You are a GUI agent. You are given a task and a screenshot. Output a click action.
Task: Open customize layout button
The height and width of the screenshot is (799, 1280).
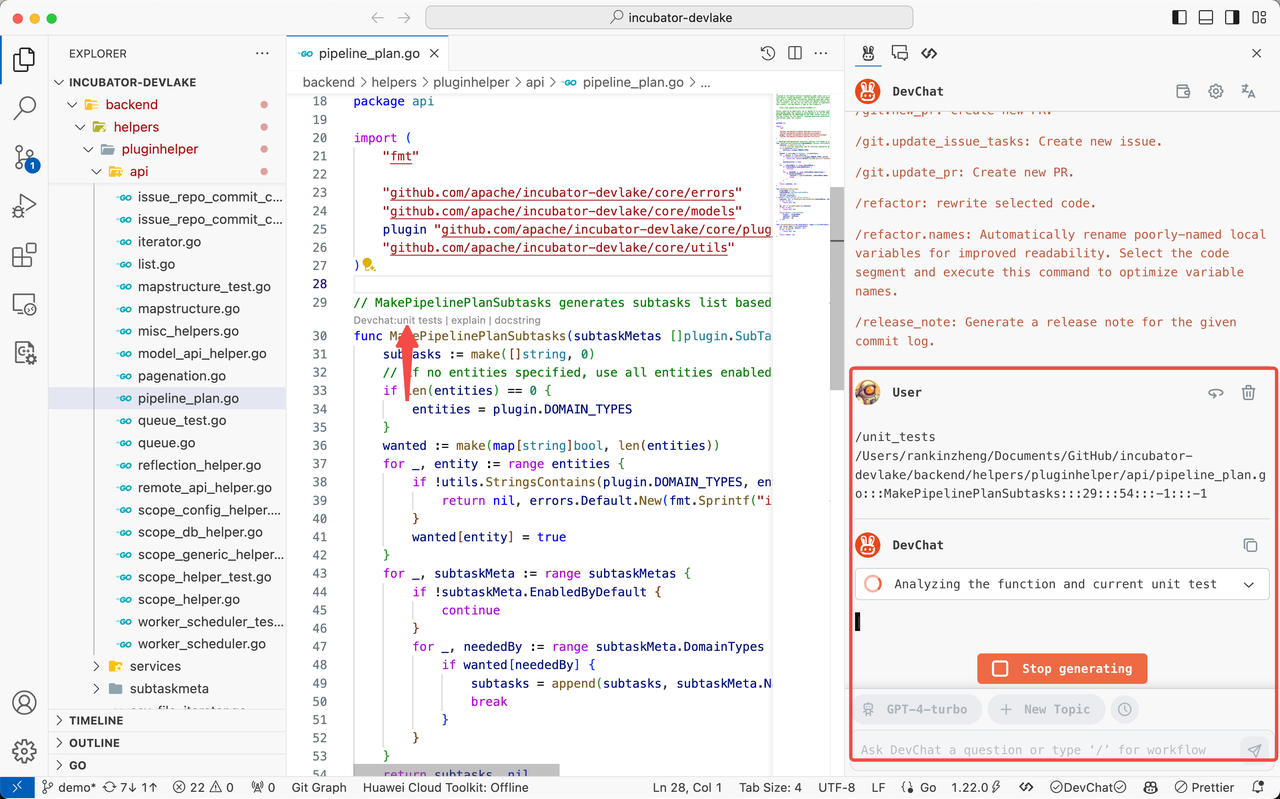[x=1259, y=18]
